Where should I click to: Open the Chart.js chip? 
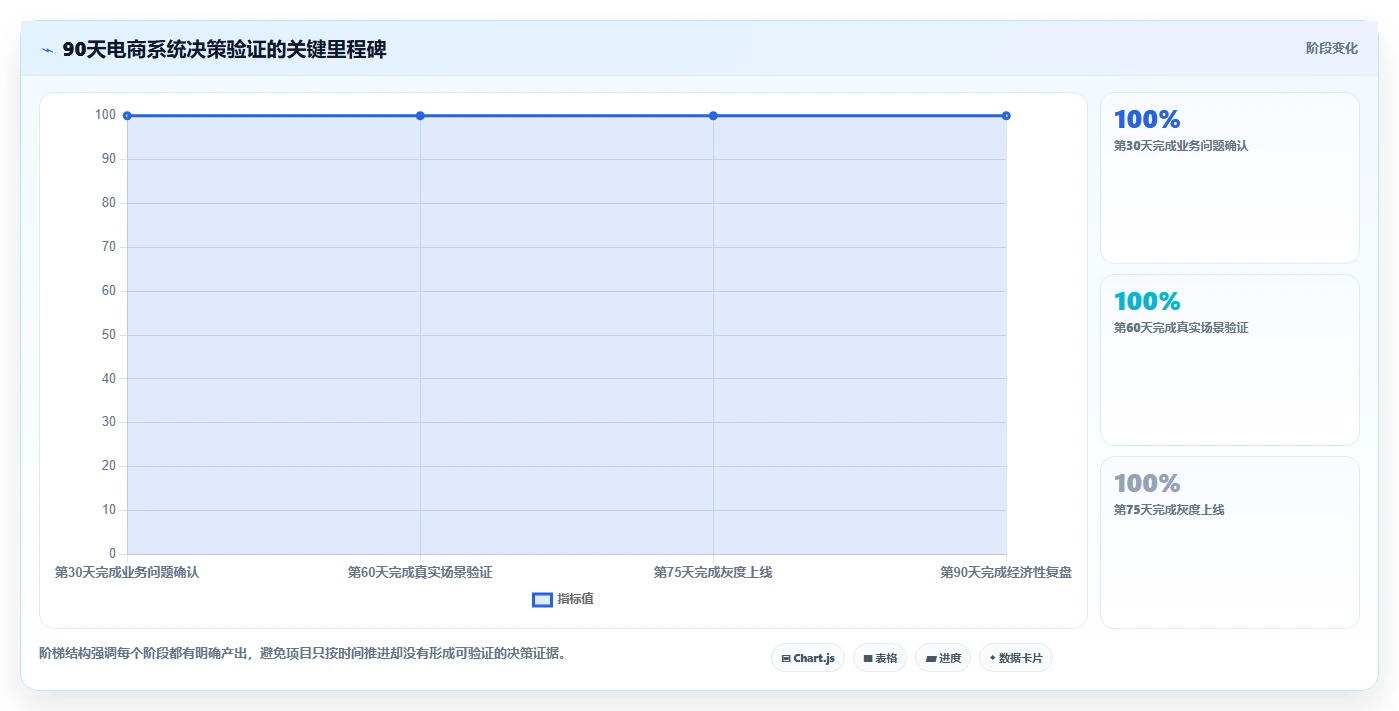(808, 658)
